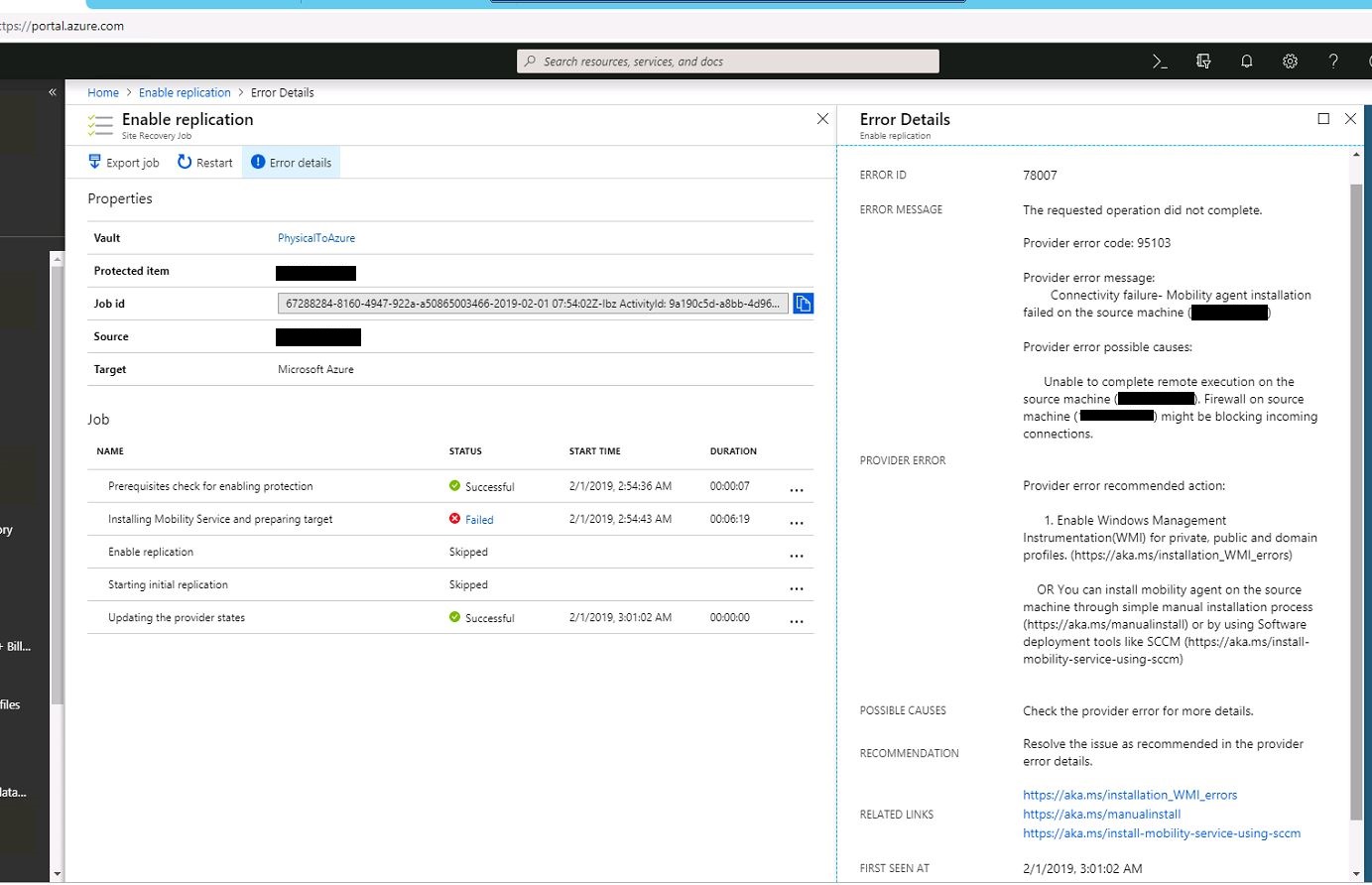Open the installation_WMI_errors related link
This screenshot has width=1372, height=885.
click(1130, 796)
